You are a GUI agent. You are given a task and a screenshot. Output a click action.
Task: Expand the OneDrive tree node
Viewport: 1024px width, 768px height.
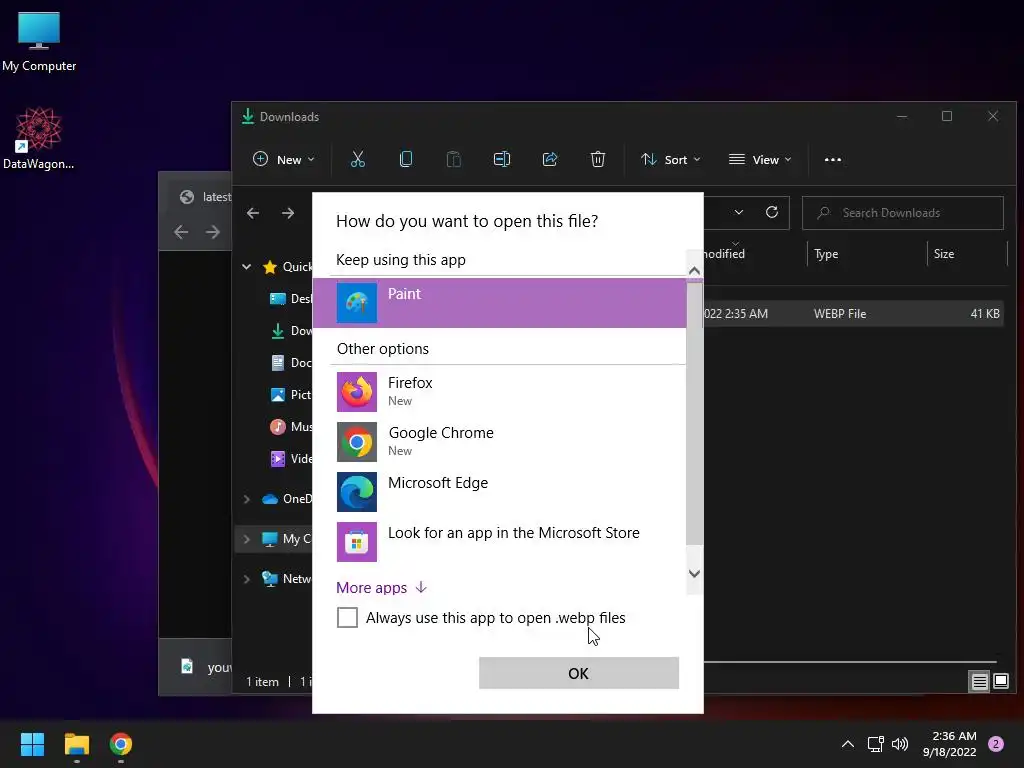247,499
